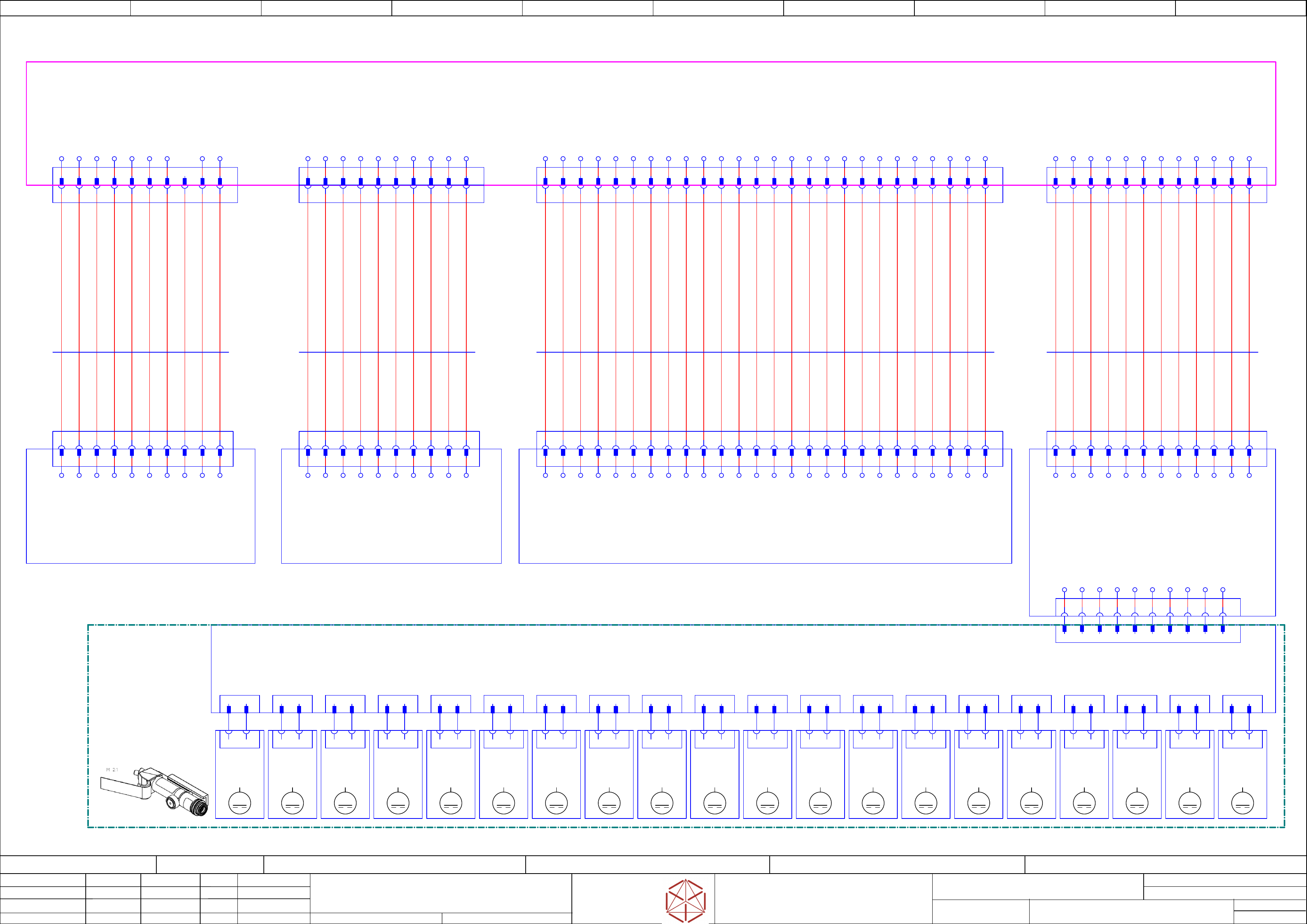Select the top-right terminal circle of rightmost upper connector
The height and width of the screenshot is (924, 1307).
tap(1249, 159)
